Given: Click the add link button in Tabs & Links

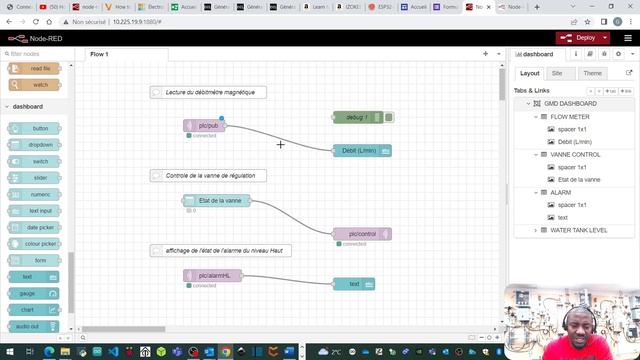Looking at the screenshot, I should (626, 91).
